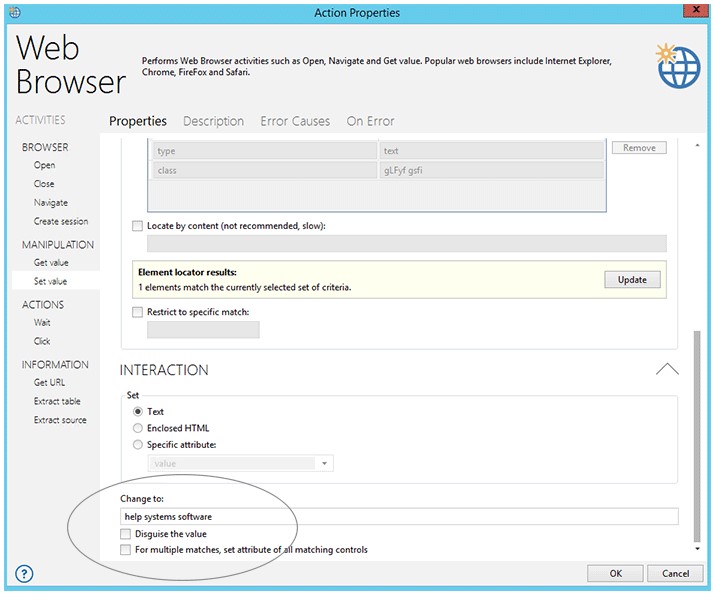The height and width of the screenshot is (593, 714).
Task: Click the text value cell
Action: pyautogui.click(x=491, y=151)
